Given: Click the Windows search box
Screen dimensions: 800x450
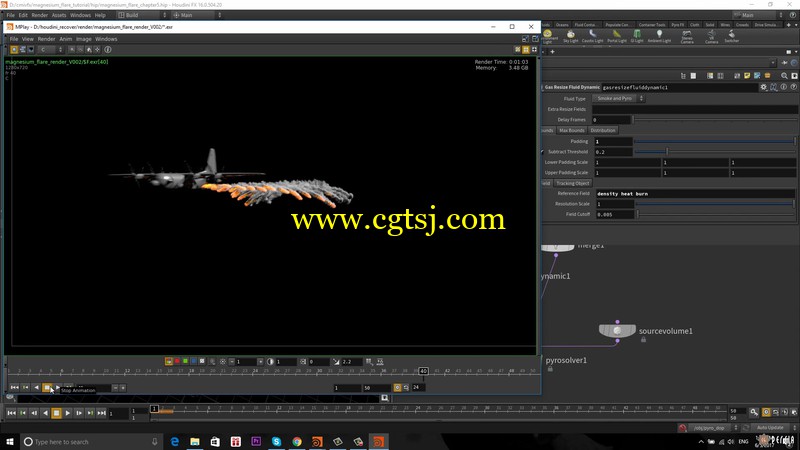Looking at the screenshot, I should coord(90,441).
